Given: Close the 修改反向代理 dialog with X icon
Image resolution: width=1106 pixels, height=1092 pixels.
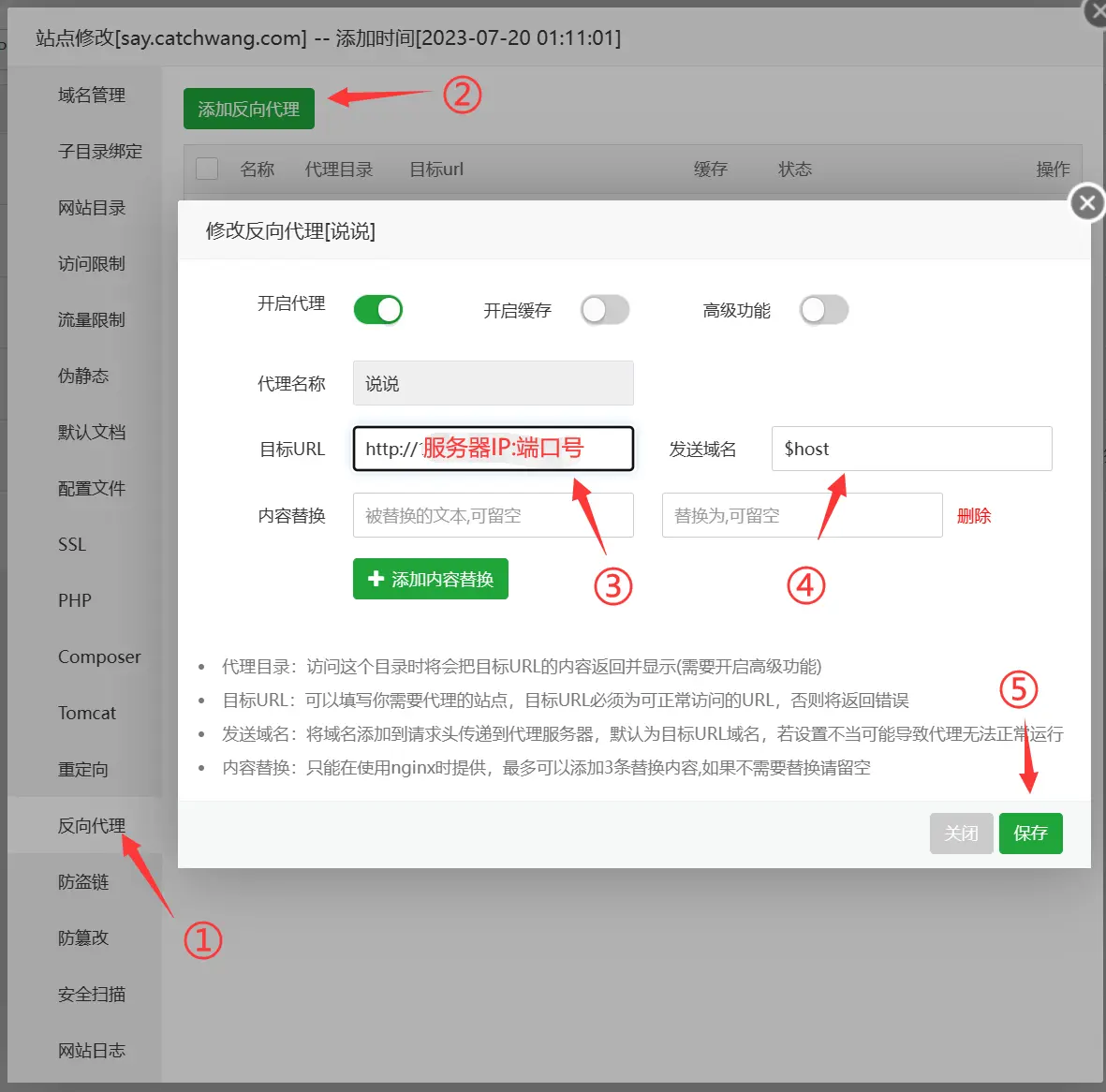Looking at the screenshot, I should [1086, 202].
